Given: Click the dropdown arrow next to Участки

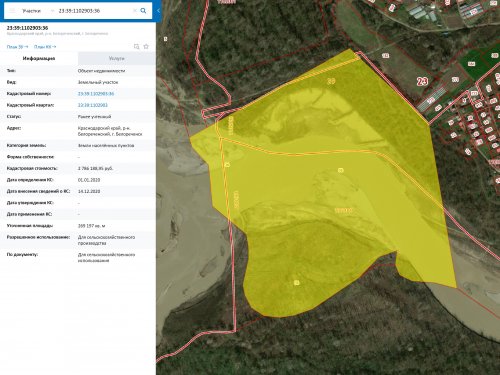Looking at the screenshot, I should pos(52,11).
